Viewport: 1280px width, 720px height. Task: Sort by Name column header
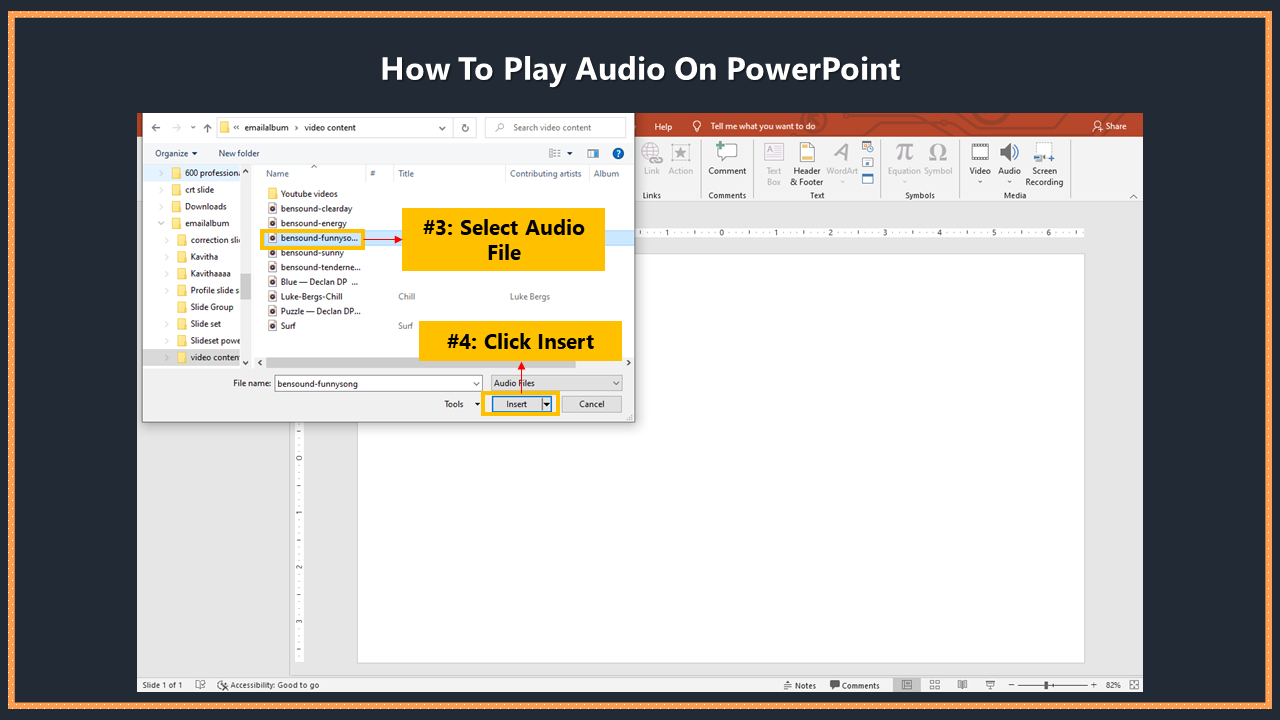(x=277, y=174)
